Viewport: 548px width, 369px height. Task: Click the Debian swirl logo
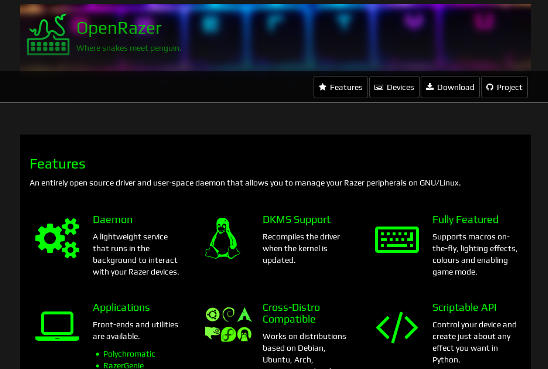229,314
